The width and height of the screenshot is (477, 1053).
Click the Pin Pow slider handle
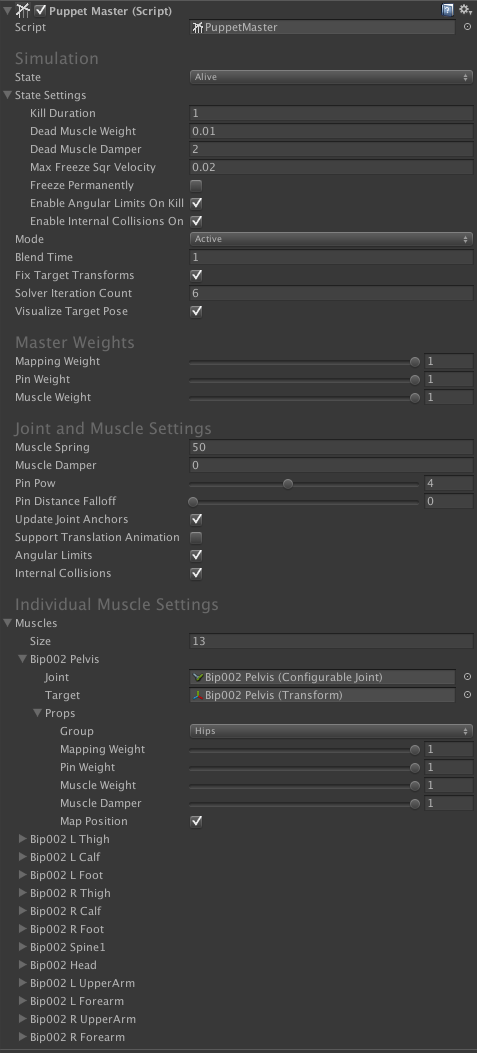[288, 484]
